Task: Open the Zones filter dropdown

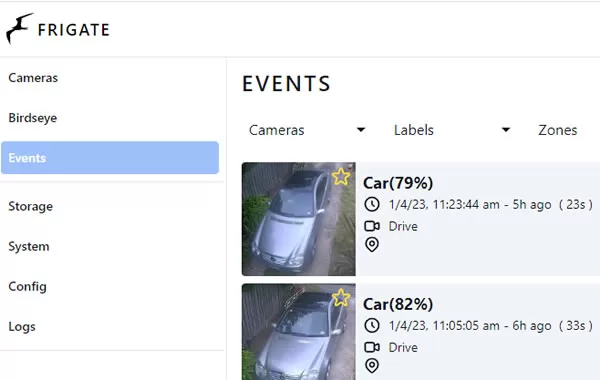Action: [566, 130]
